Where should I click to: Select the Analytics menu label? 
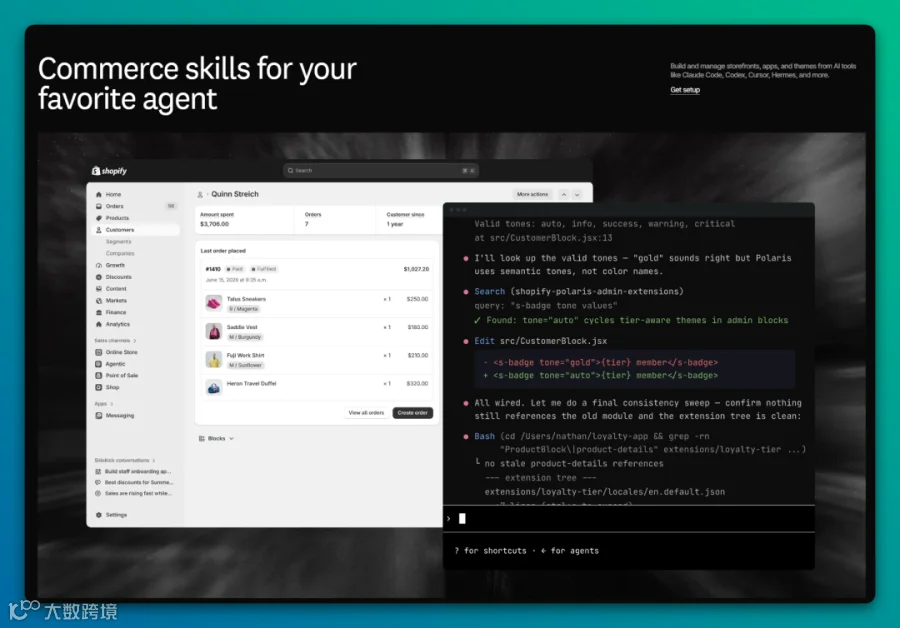tap(118, 324)
